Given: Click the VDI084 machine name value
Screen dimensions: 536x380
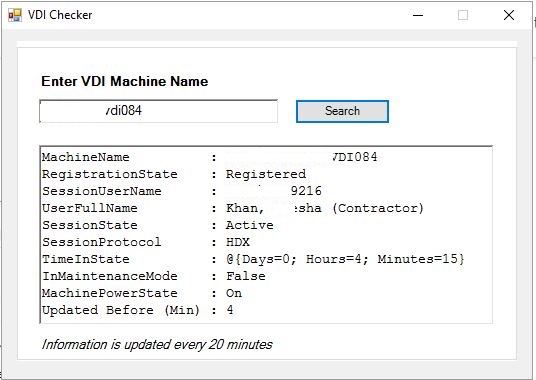Looking at the screenshot, I should coord(354,157).
